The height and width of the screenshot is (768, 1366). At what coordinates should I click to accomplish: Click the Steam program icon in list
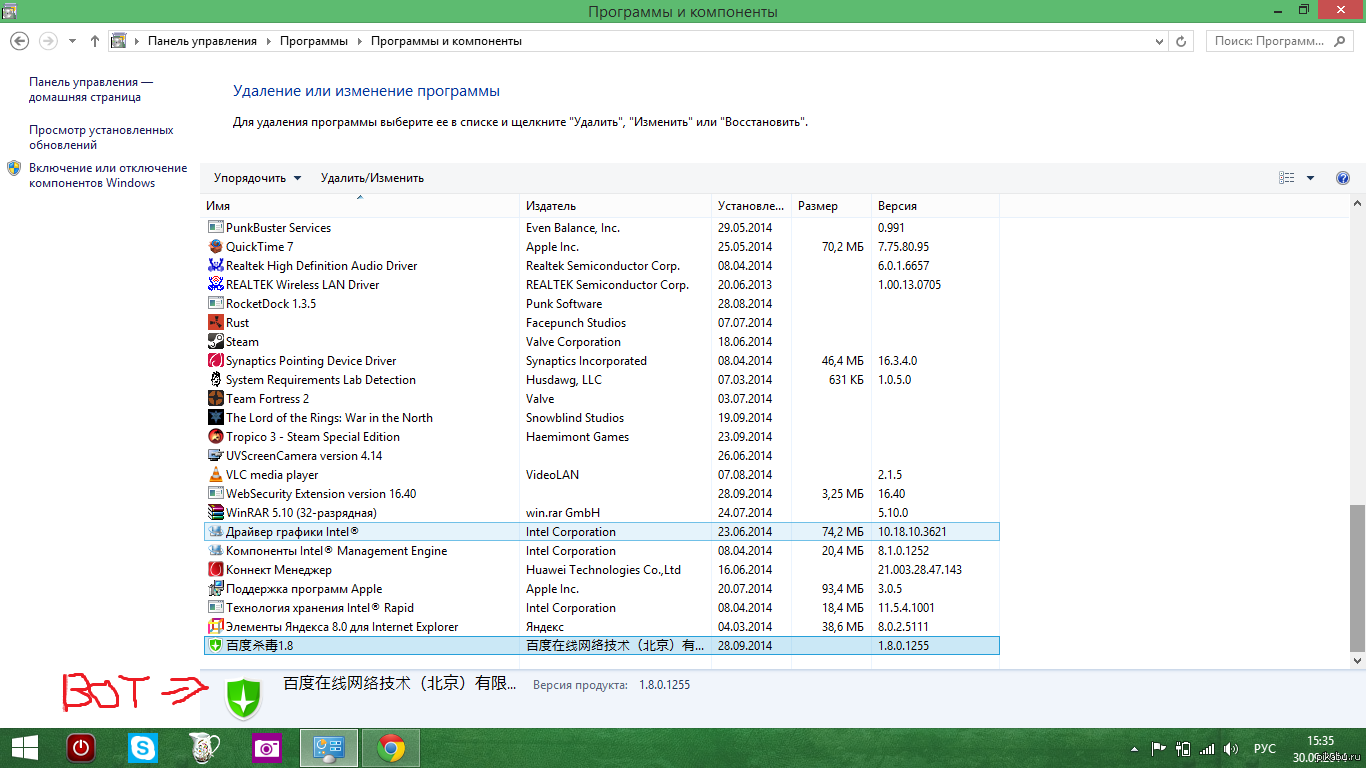tap(215, 342)
